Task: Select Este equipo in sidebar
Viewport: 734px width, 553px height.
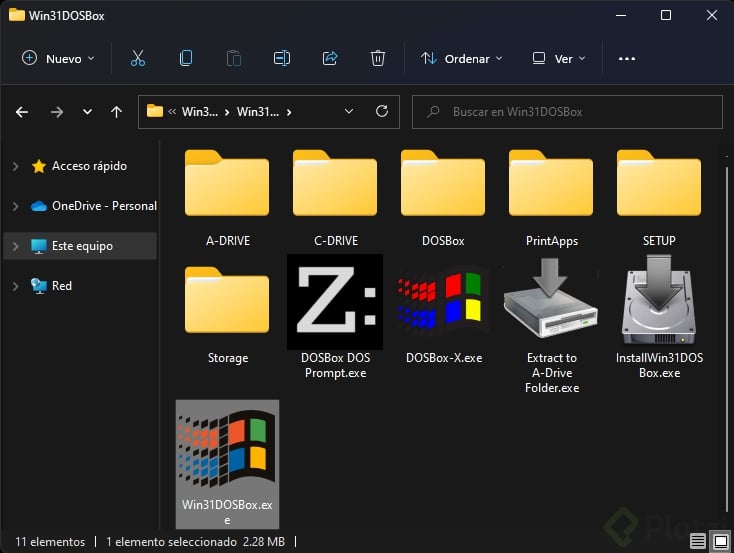Action: click(x=82, y=246)
